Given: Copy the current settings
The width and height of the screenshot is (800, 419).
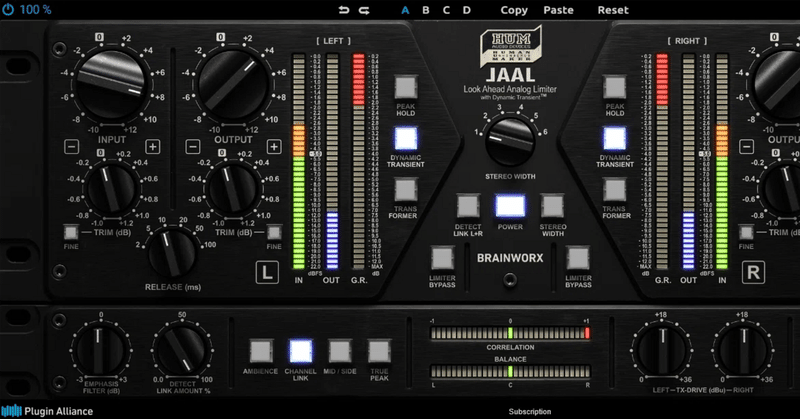Looking at the screenshot, I should pyautogui.click(x=514, y=10).
